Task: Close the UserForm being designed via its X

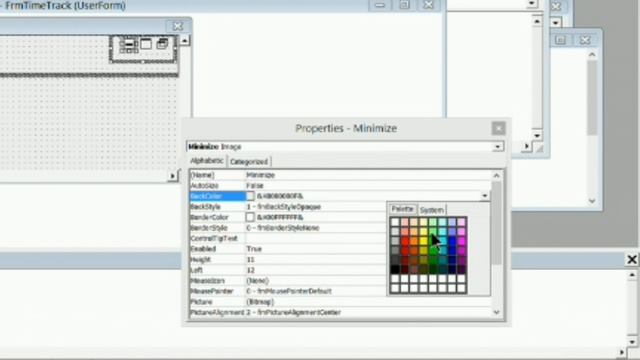Action: [178, 26]
